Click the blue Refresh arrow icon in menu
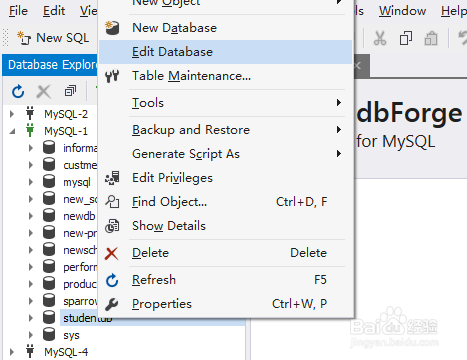 click(x=112, y=280)
